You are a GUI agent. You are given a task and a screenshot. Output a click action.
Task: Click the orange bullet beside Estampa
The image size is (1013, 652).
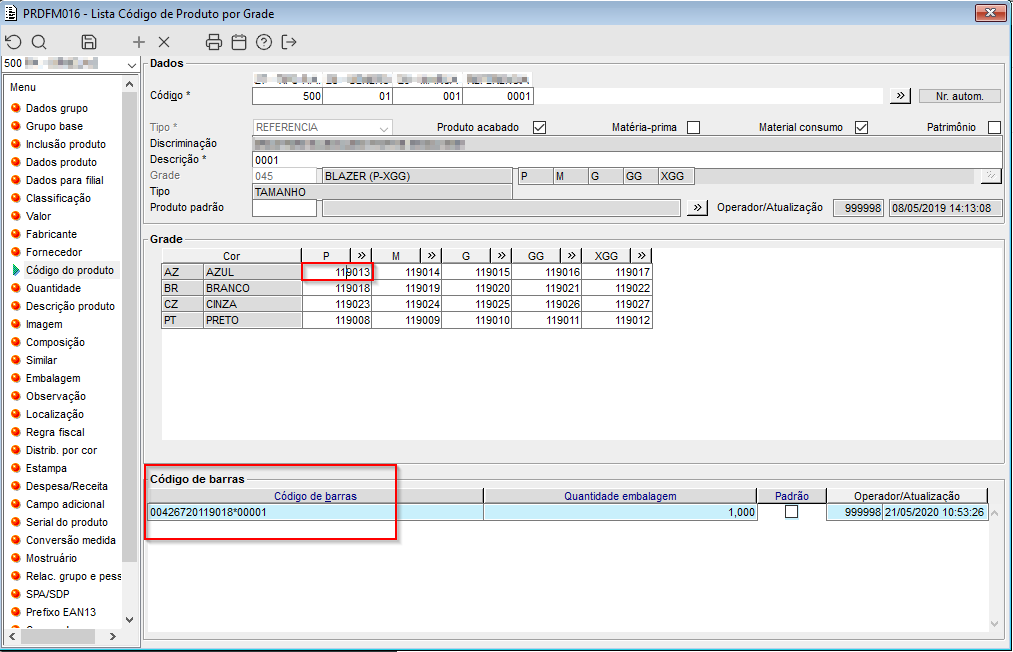point(16,468)
